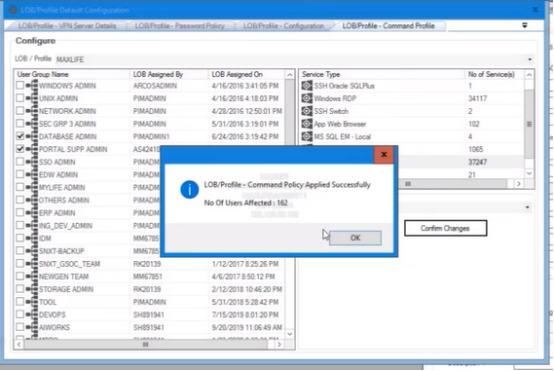Click the UNIX ADMIN group icon

pos(32,98)
